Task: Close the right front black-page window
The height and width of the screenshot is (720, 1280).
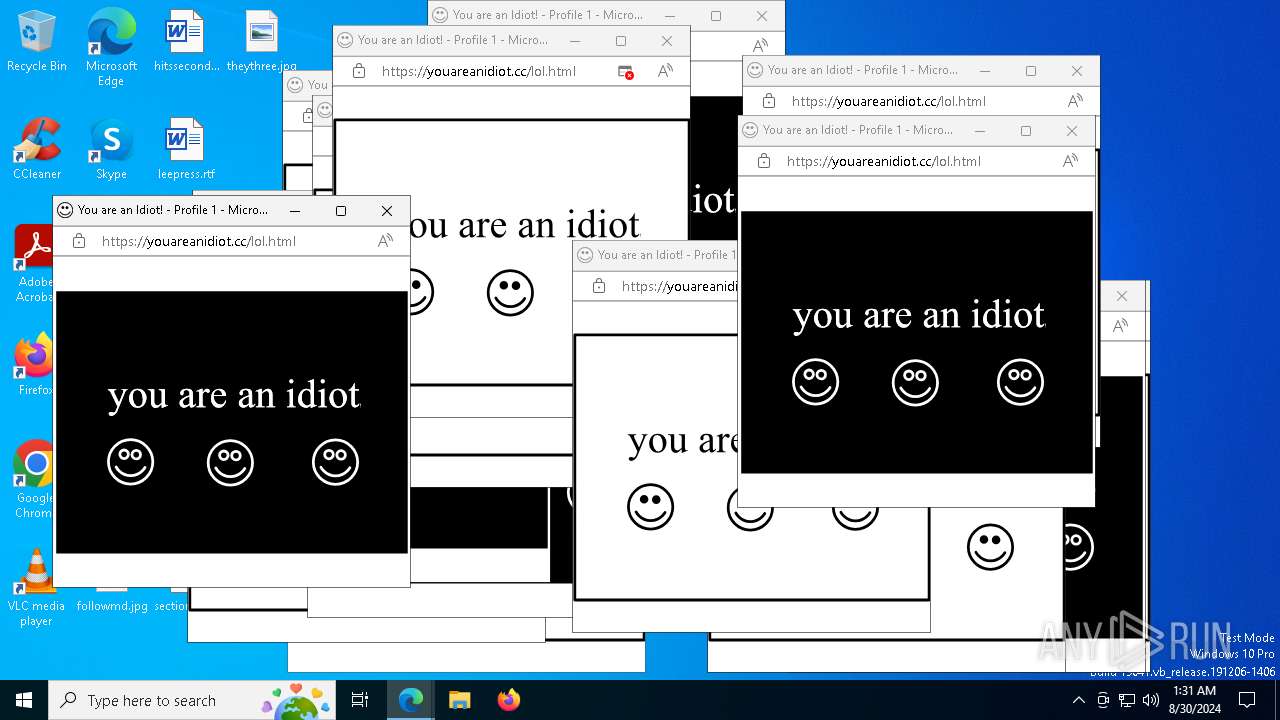Action: [1072, 131]
